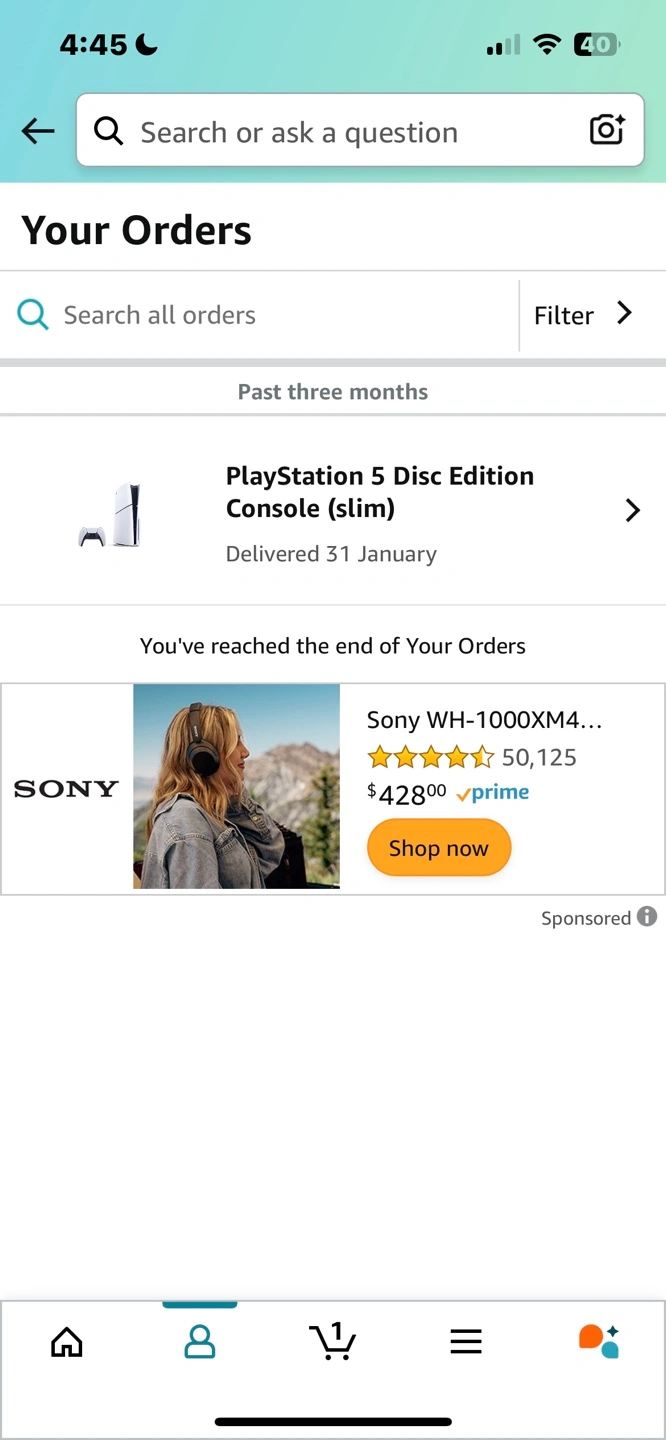Open PlayStation 5 order details chevron
The height and width of the screenshot is (1440, 666).
tap(632, 511)
